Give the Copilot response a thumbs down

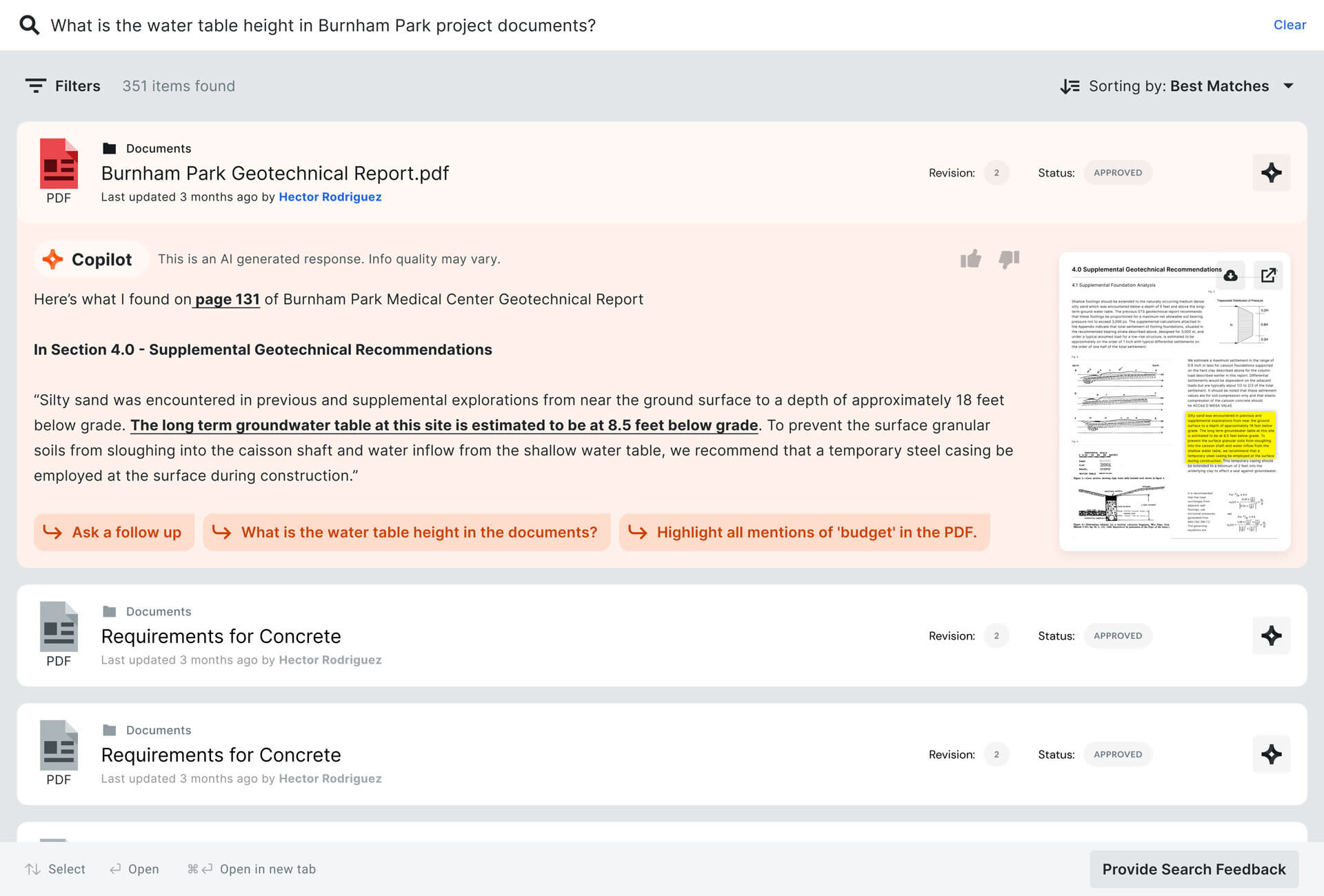1008,259
